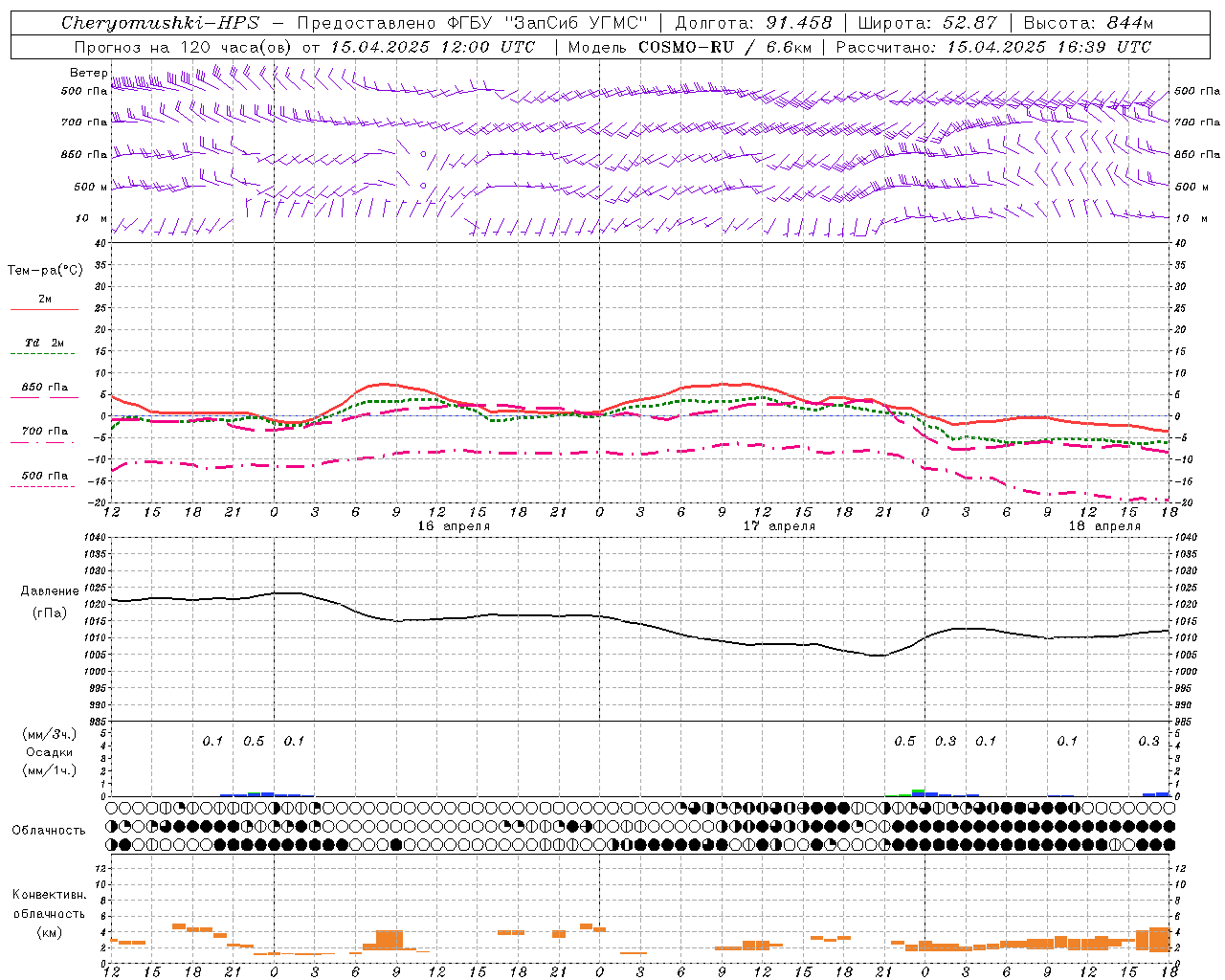Image resolution: width=1225 pixels, height=980 pixels.
Task: Click the '17 апреля' date label
Action: click(779, 526)
